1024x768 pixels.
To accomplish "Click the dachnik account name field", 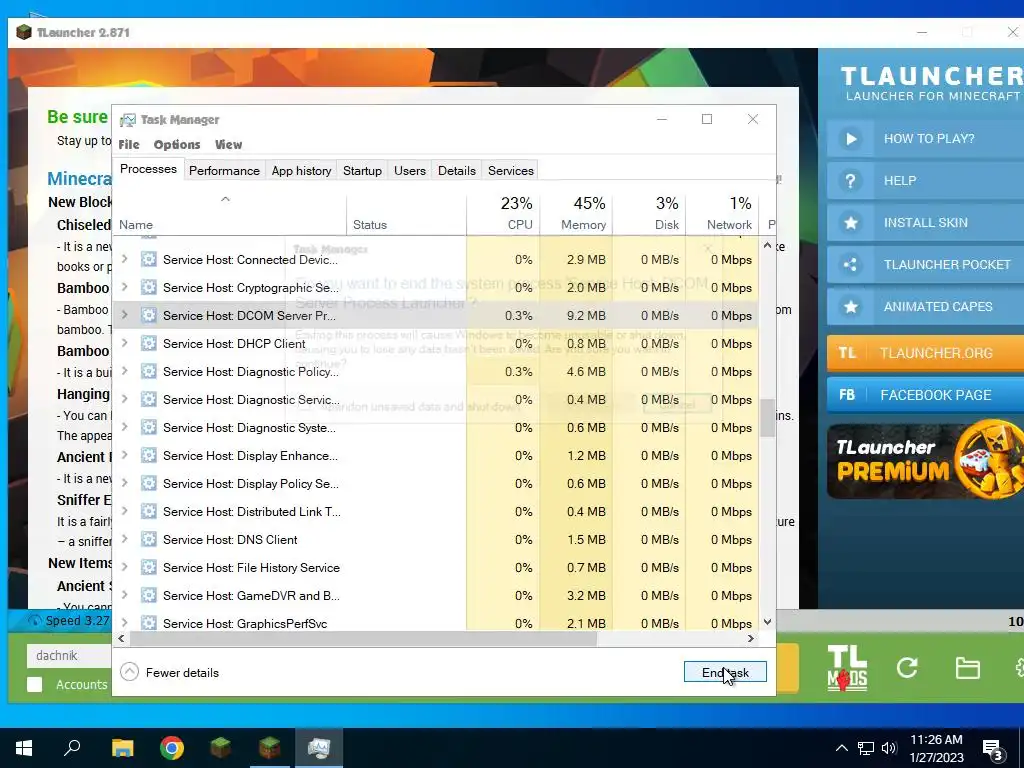I will [69, 656].
